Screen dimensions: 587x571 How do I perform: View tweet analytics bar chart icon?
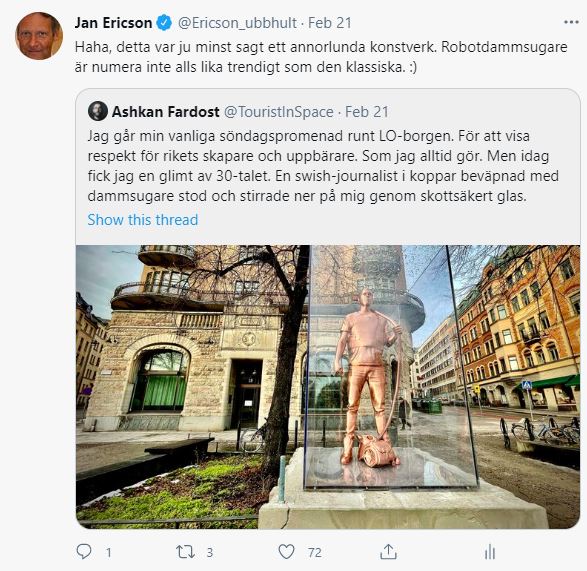click(490, 552)
